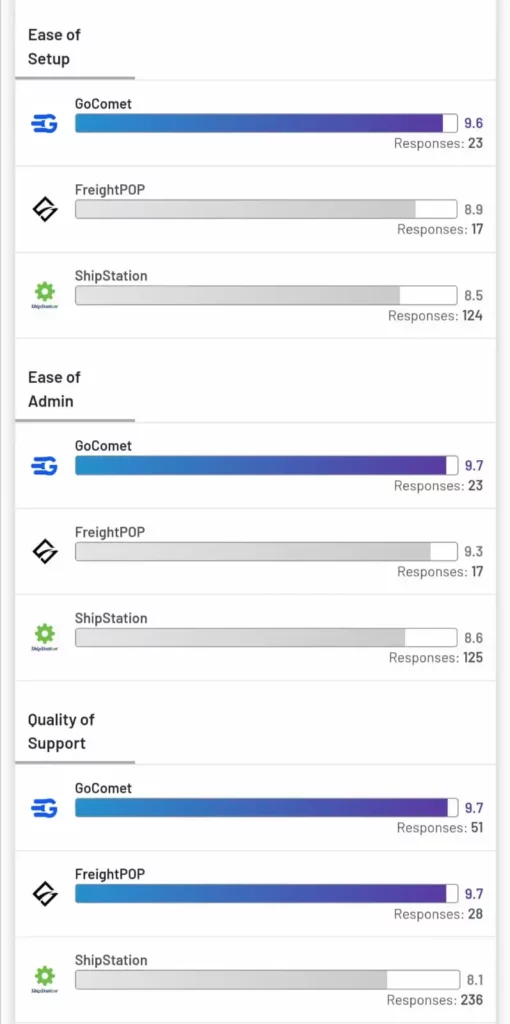This screenshot has width=510, height=1024.
Task: Open the ShipStation name link under Ease of Setup
Action: pyautogui.click(x=111, y=276)
